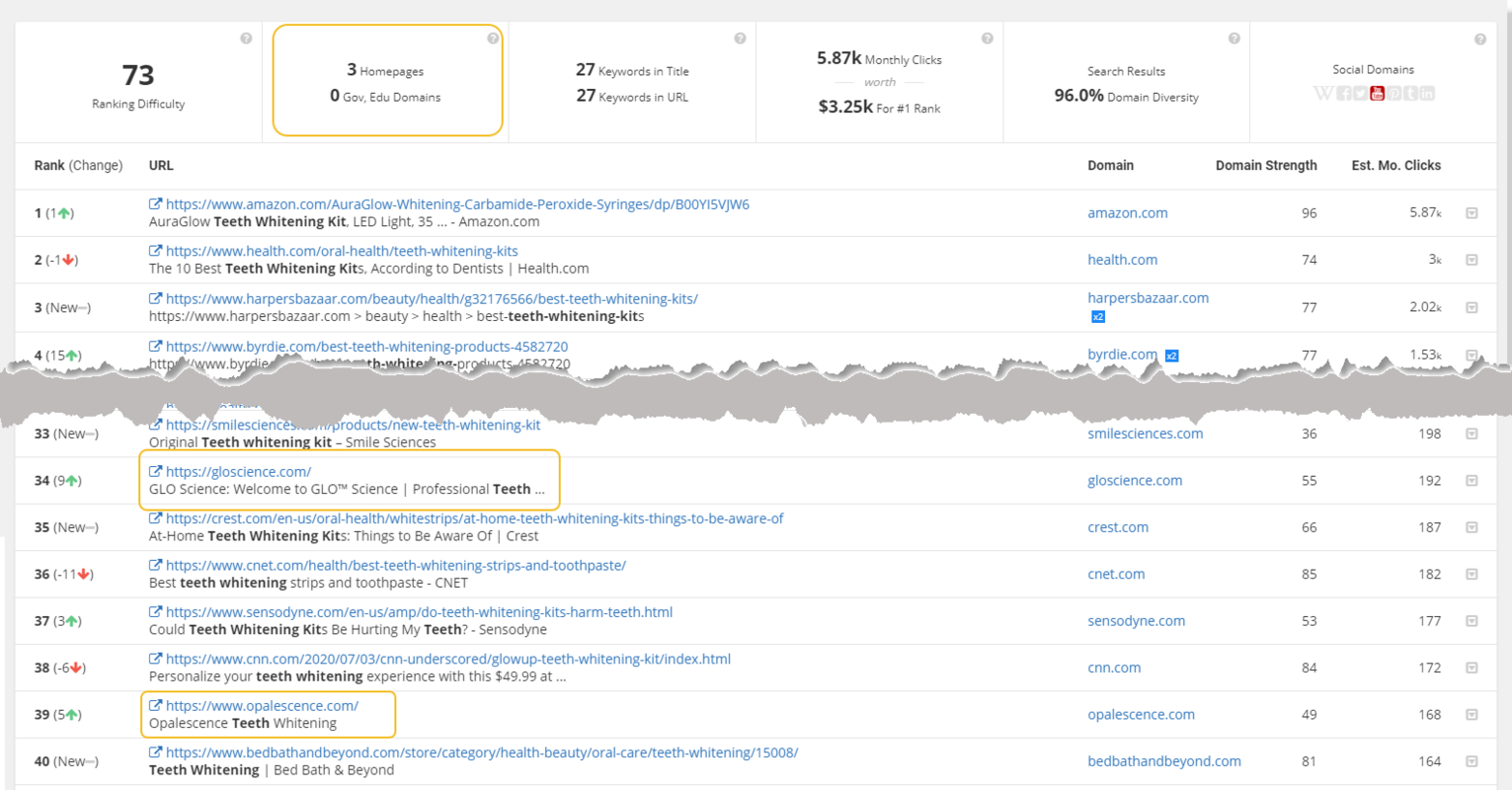The height and width of the screenshot is (790, 1512).
Task: Open the Amazon AuraGlow product URL
Action: 457,204
